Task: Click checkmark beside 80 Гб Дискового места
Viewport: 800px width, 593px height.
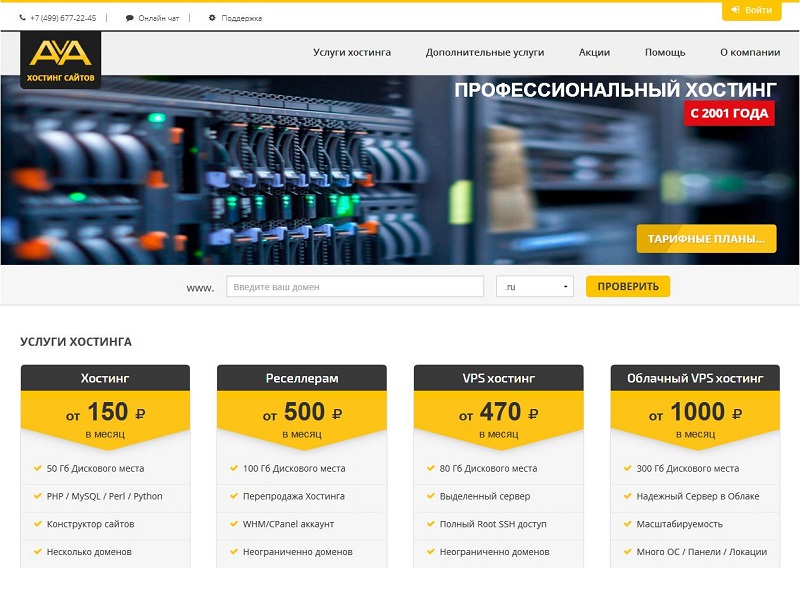Action: pos(431,468)
